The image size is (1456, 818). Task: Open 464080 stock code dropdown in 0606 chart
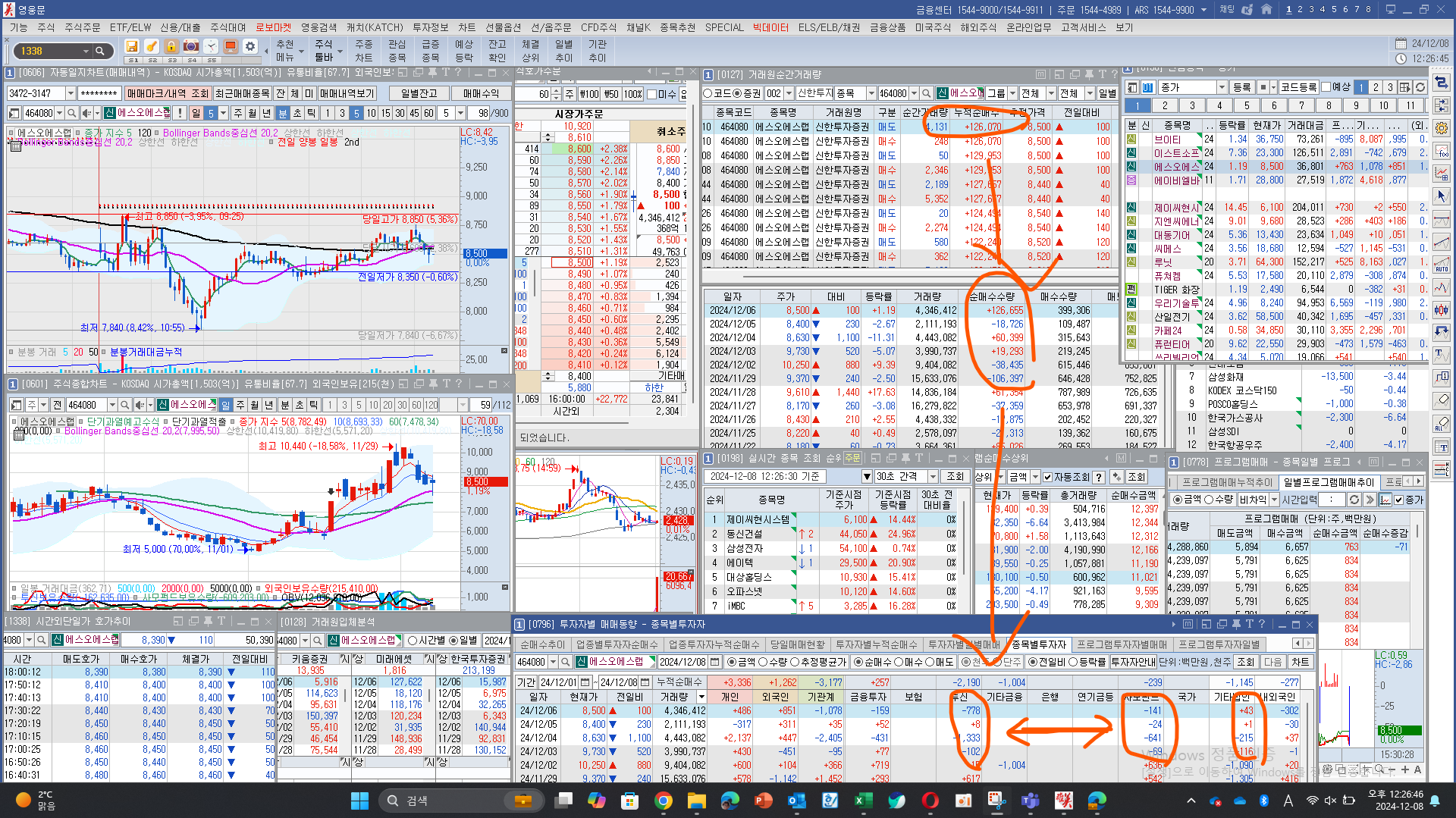(x=59, y=113)
